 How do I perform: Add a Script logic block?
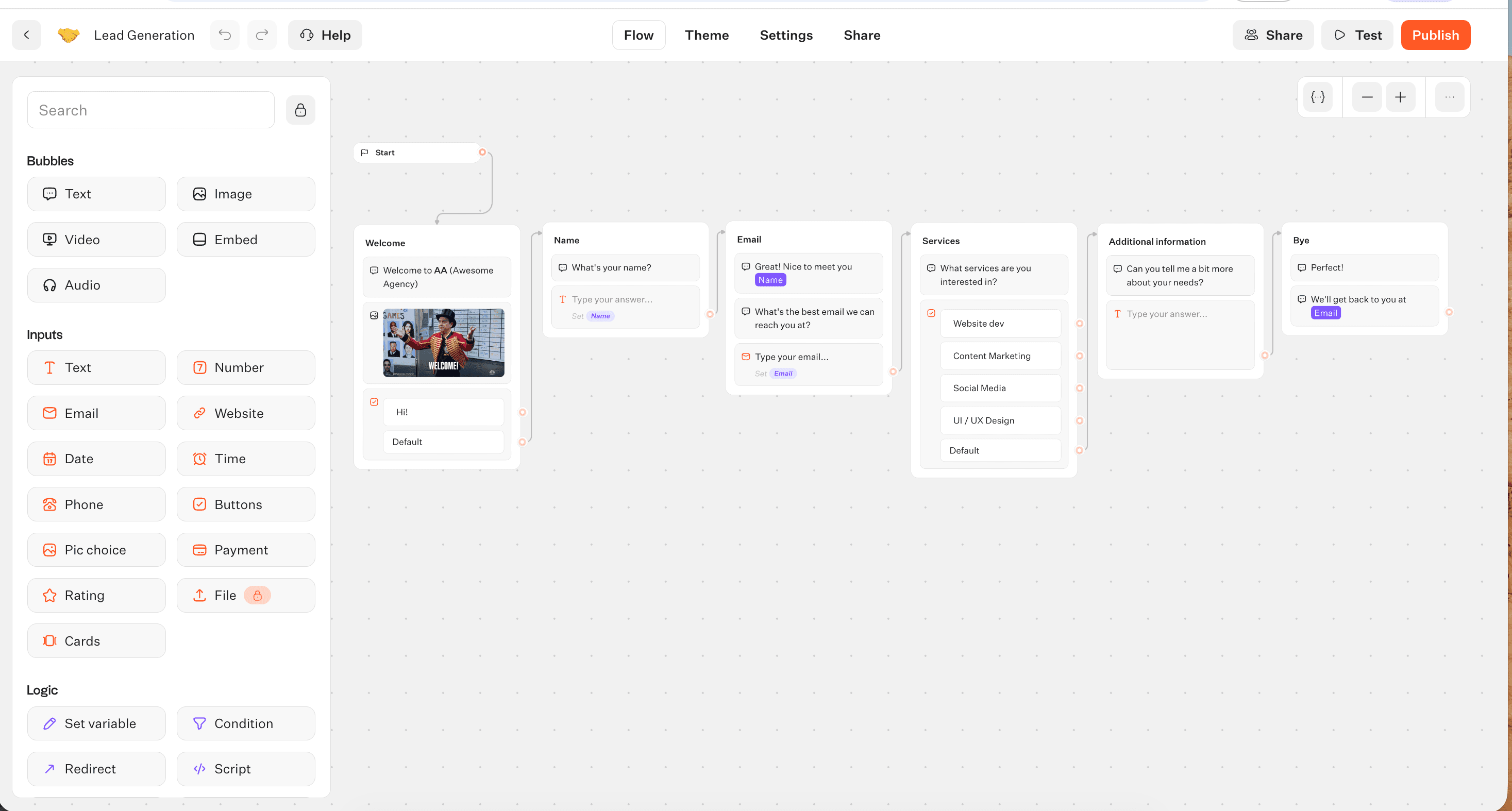pos(246,769)
